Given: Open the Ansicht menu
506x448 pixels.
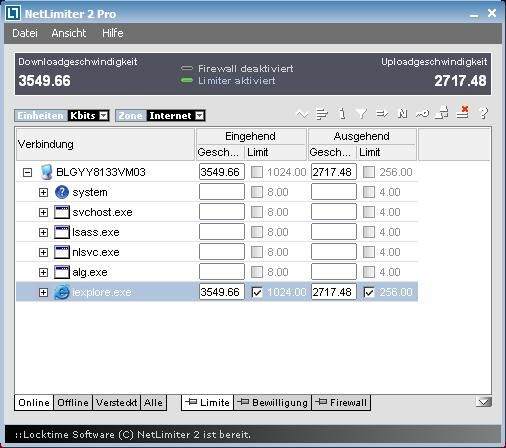Looking at the screenshot, I should coord(69,33).
